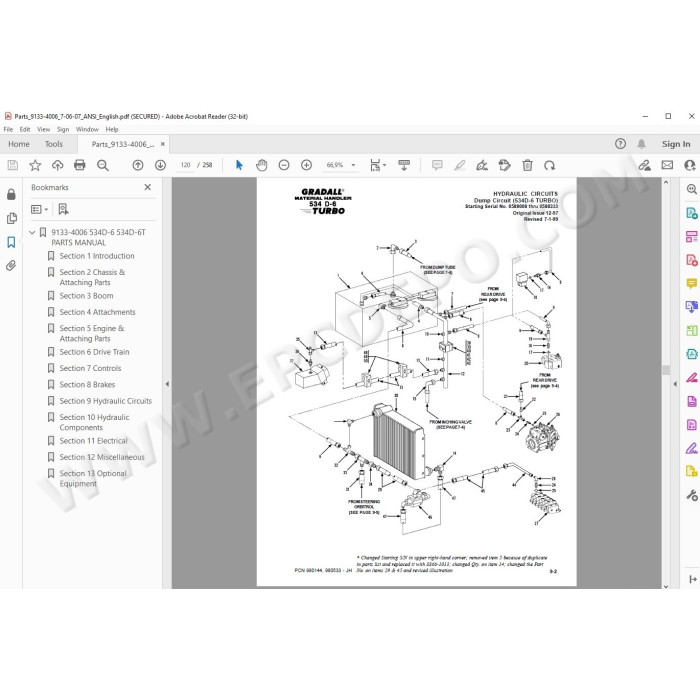The height and width of the screenshot is (700, 700).
Task: Click the find current bookmark icon
Action: [x=63, y=209]
